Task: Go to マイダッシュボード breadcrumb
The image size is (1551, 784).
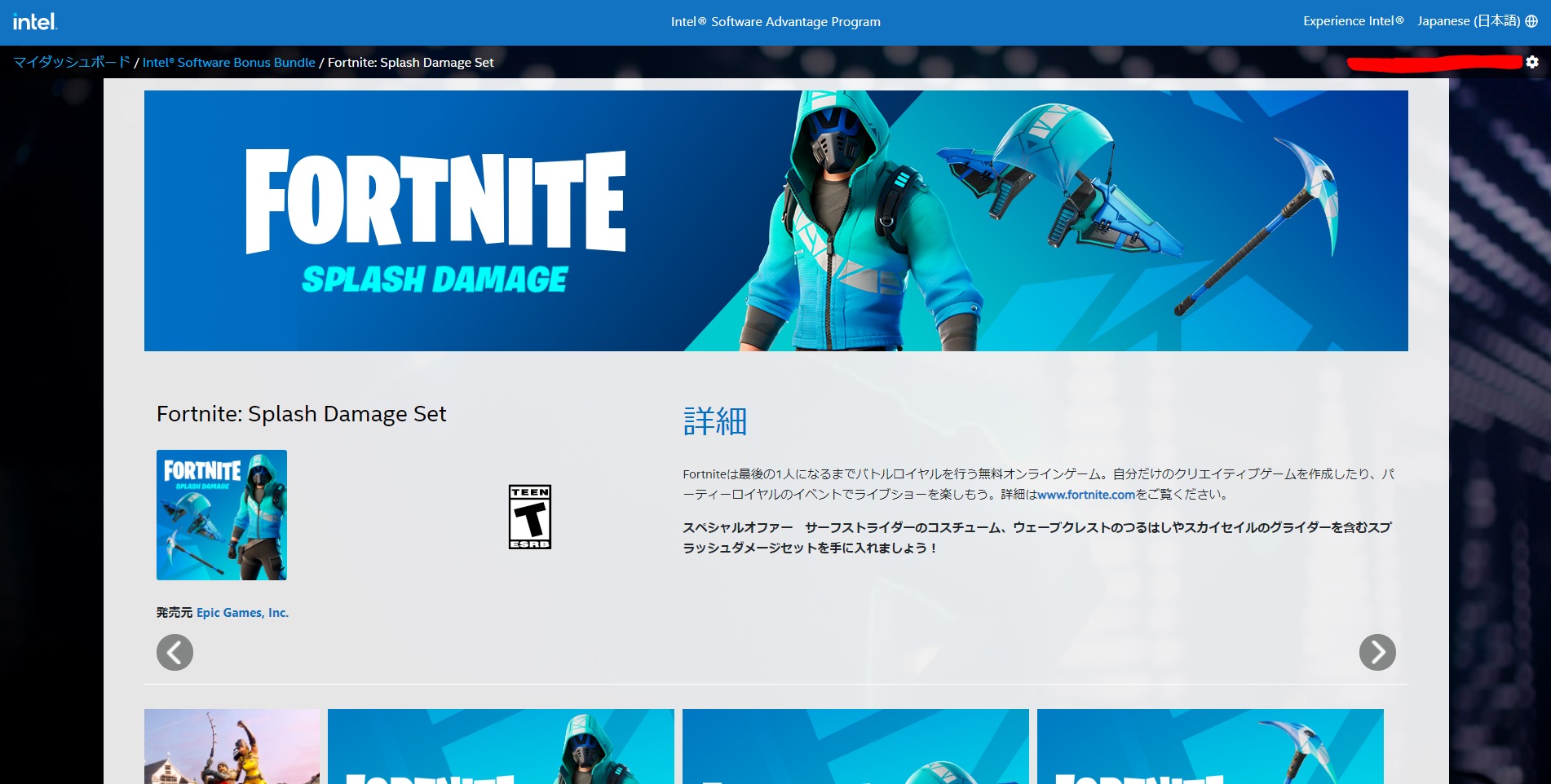Action: pos(72,62)
